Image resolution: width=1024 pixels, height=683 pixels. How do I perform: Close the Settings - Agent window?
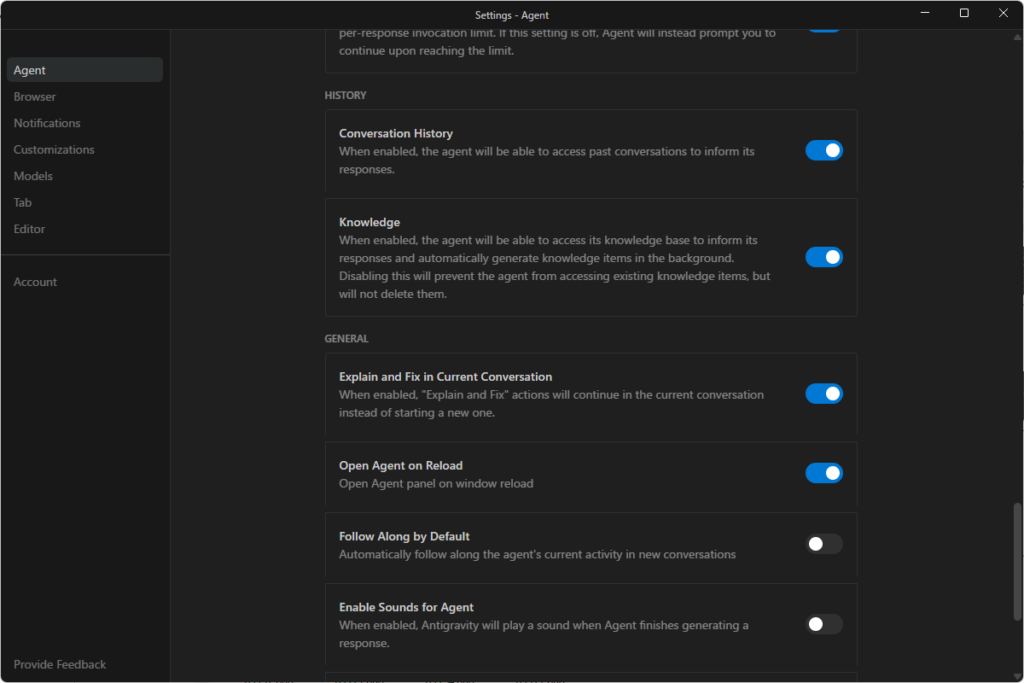(1003, 13)
